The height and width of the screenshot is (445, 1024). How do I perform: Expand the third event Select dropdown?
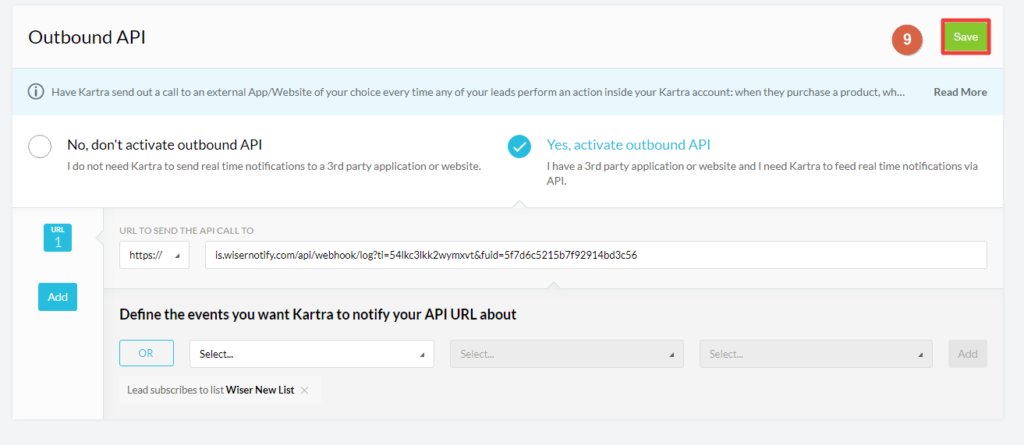coord(815,354)
